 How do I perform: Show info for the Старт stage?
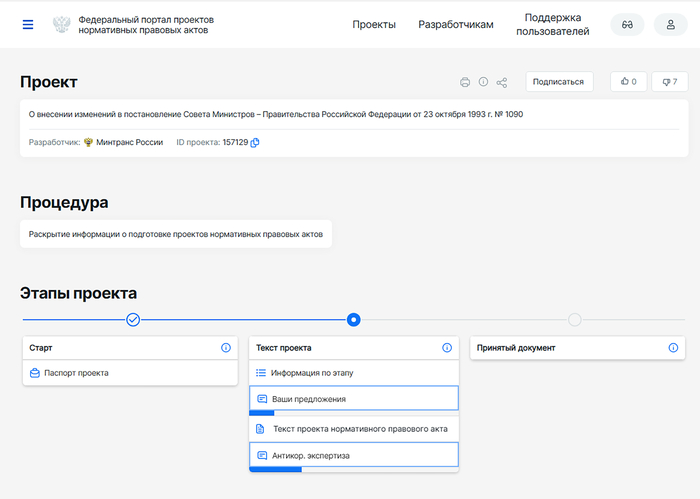(x=226, y=348)
